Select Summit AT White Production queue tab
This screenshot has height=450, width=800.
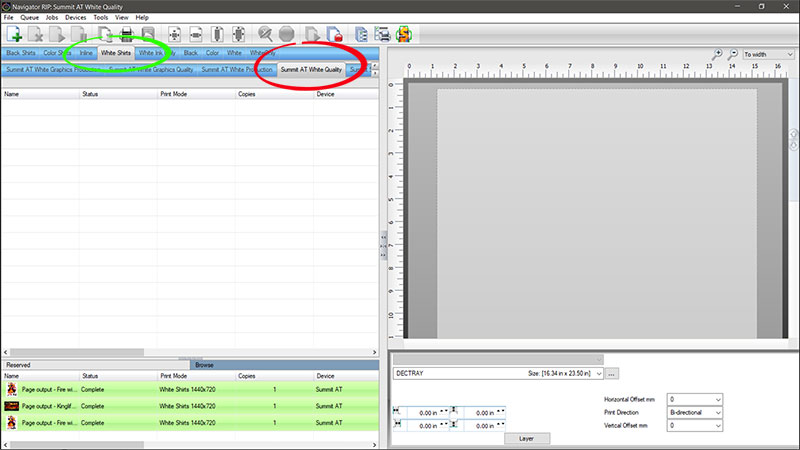pyautogui.click(x=237, y=69)
